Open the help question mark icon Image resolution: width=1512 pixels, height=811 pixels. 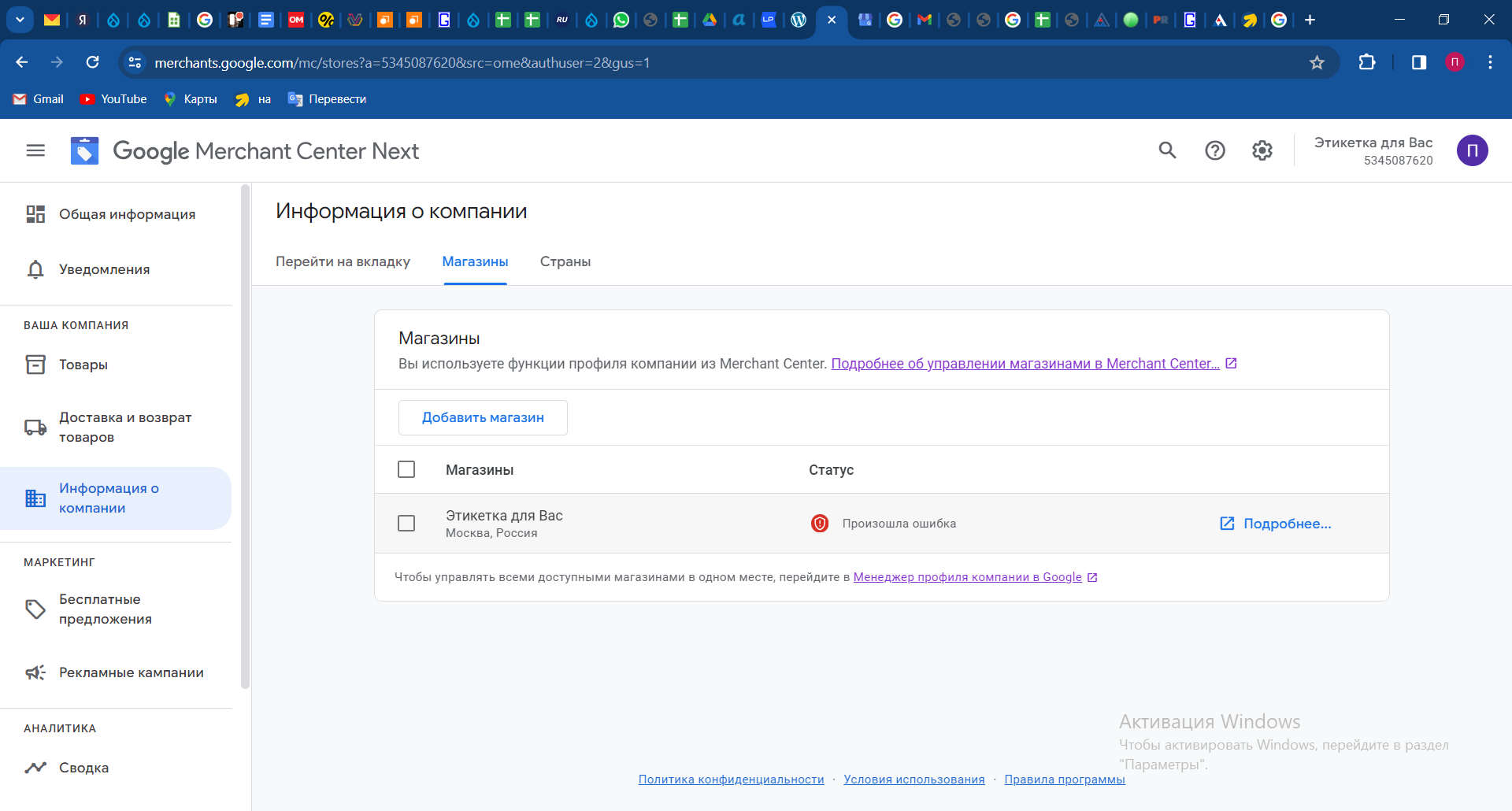(x=1215, y=150)
